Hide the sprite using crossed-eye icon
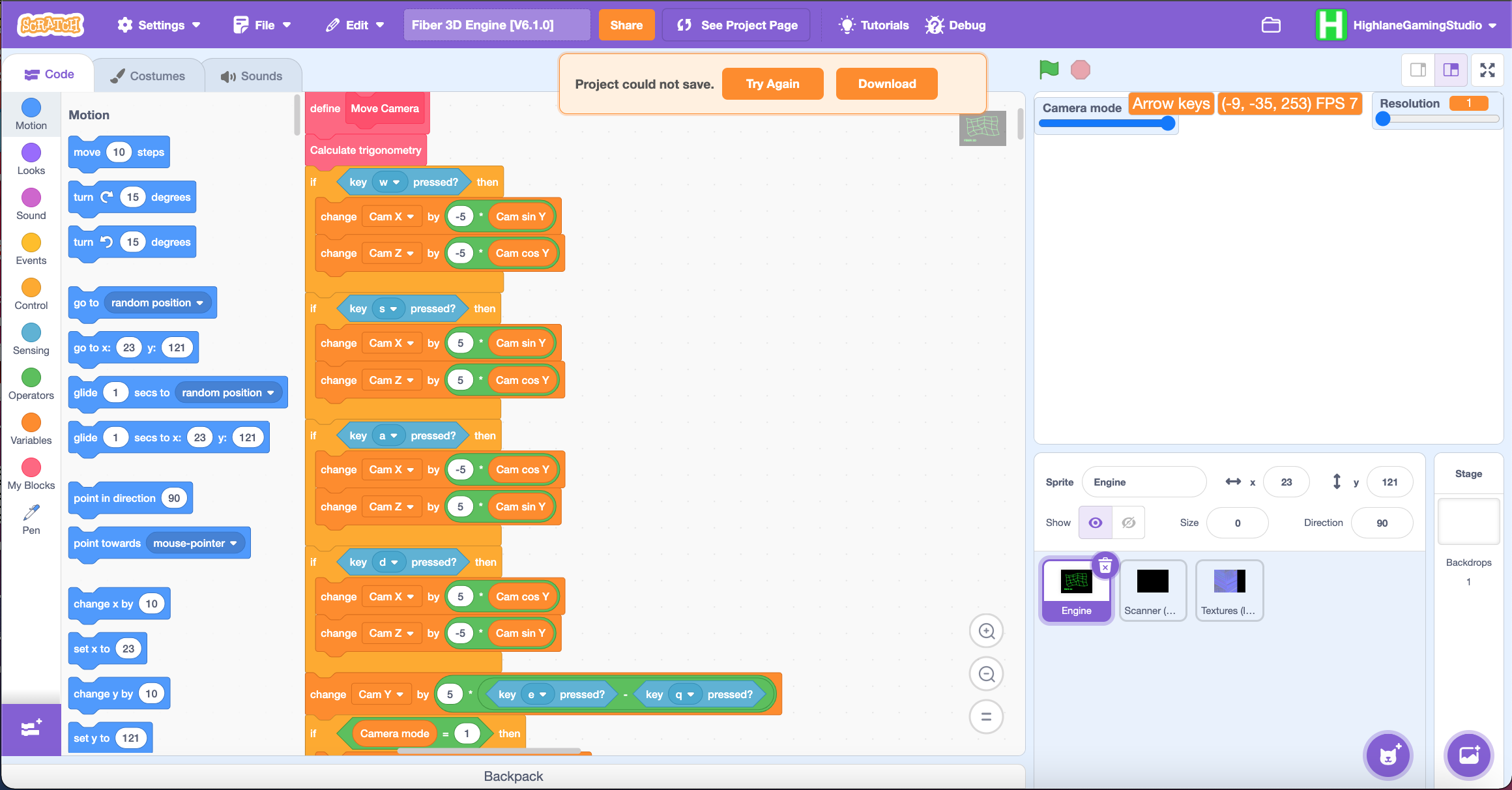 pos(1129,523)
